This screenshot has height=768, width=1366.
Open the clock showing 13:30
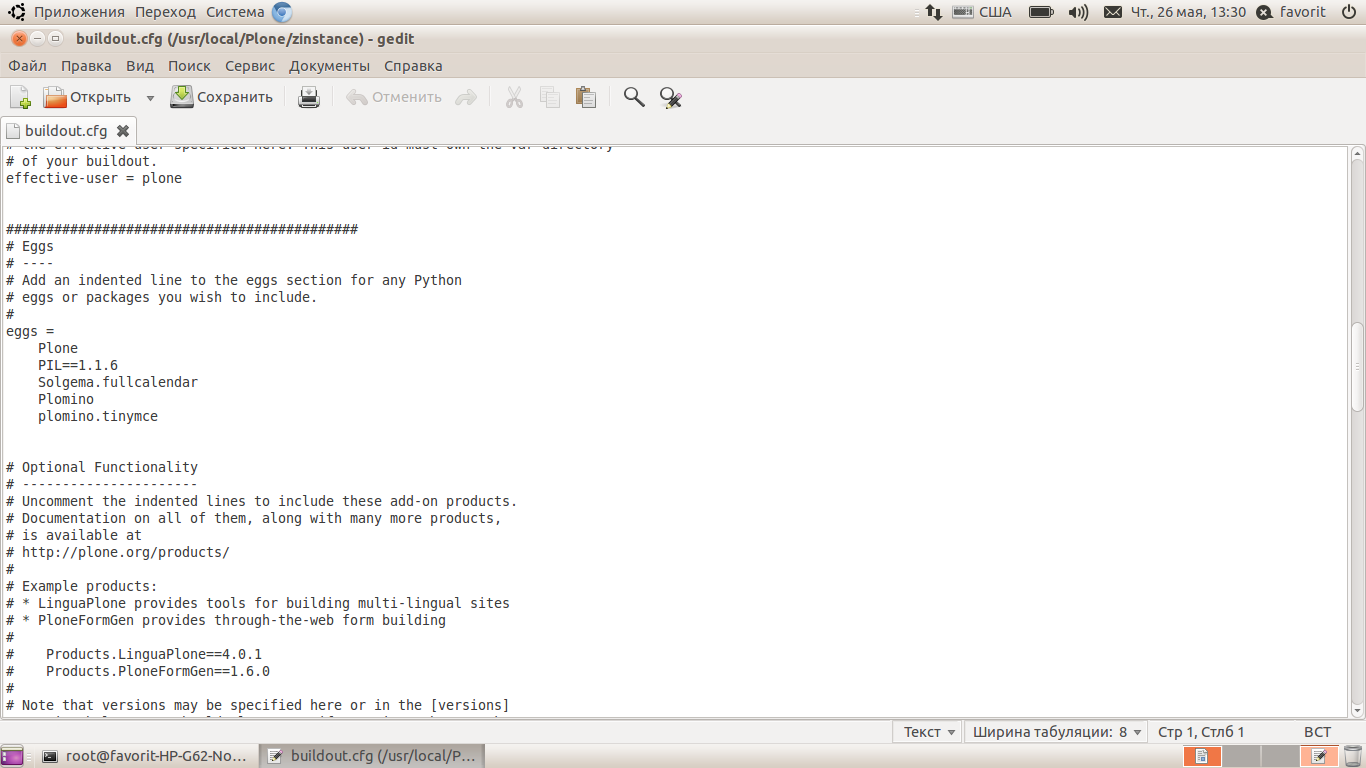click(x=1188, y=12)
